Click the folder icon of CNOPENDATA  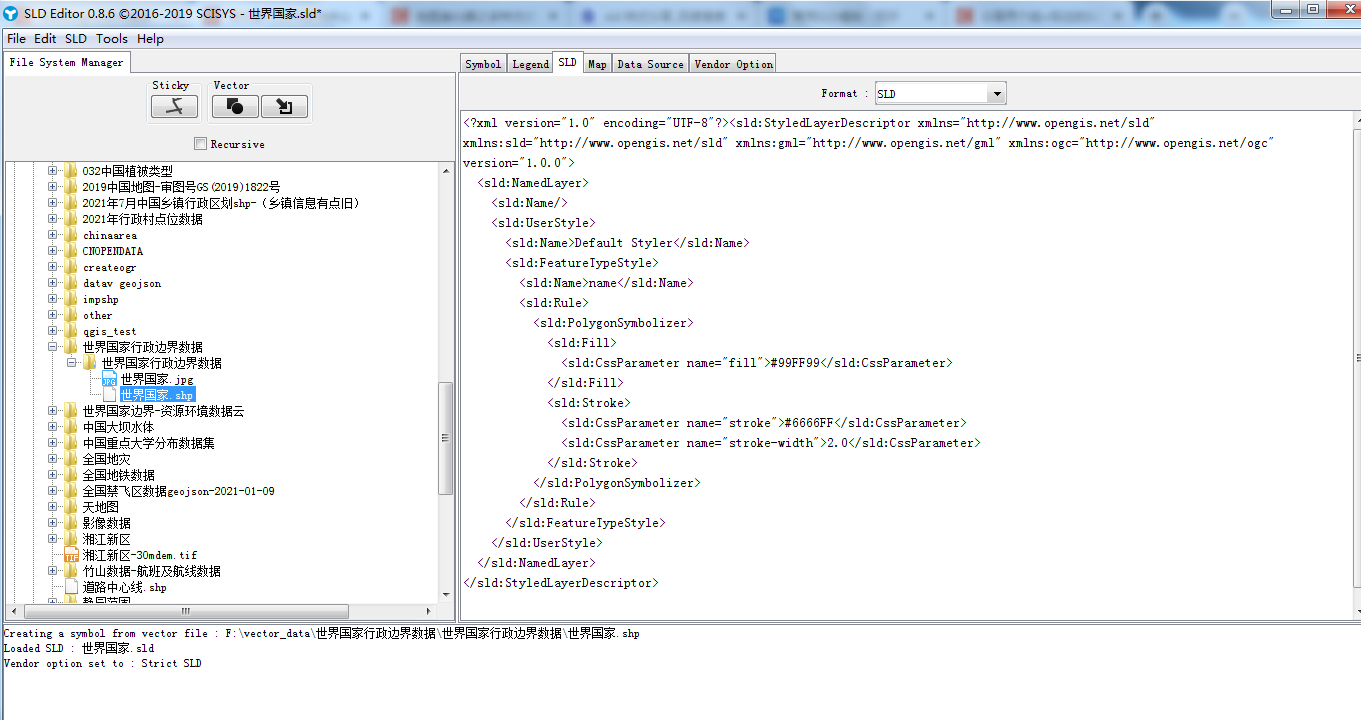click(x=71, y=251)
